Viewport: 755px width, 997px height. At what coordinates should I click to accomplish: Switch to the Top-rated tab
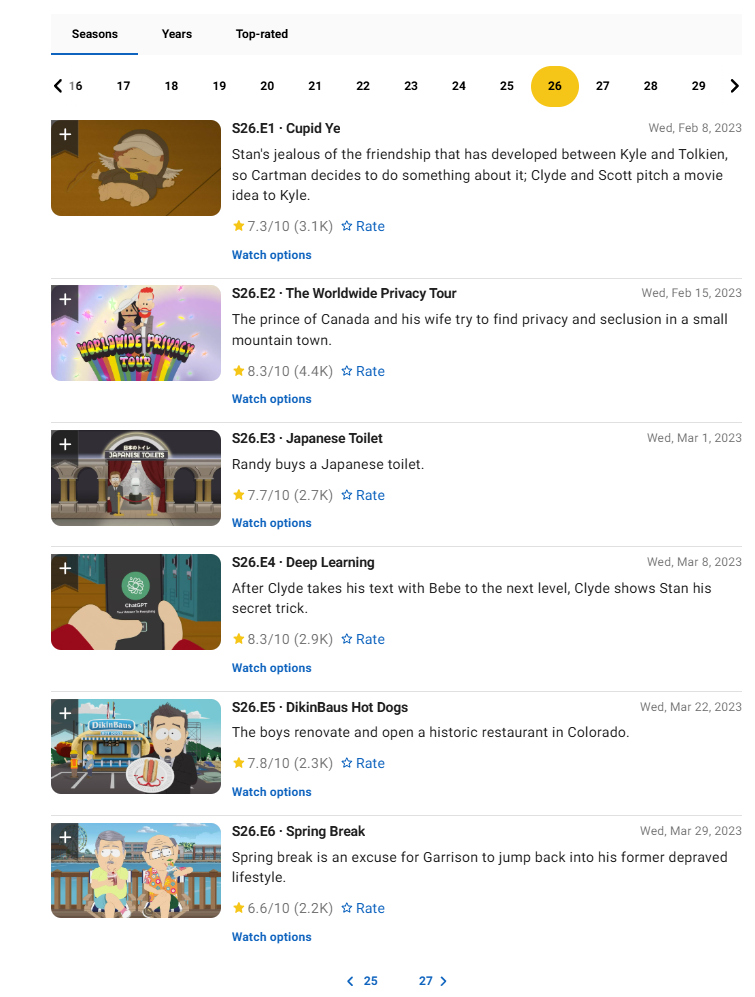pyautogui.click(x=262, y=34)
